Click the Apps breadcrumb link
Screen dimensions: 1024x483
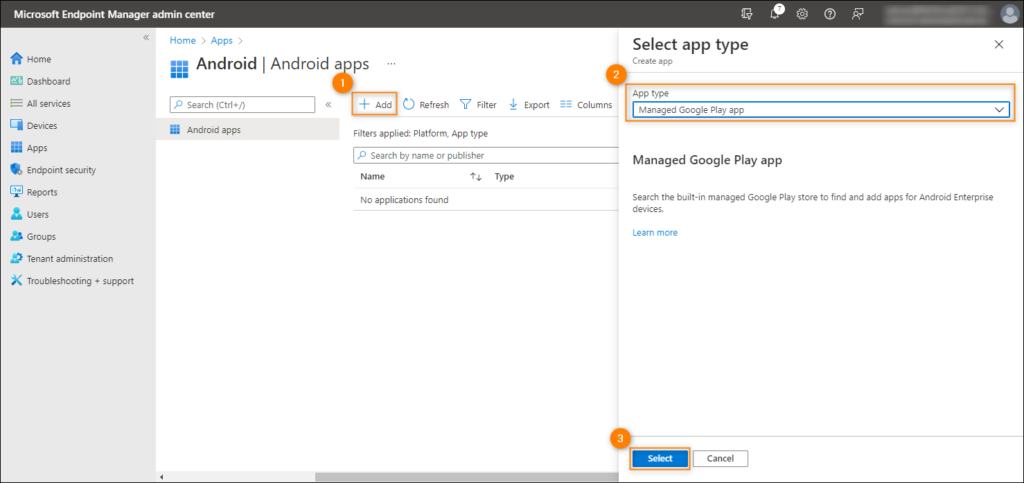[221, 40]
